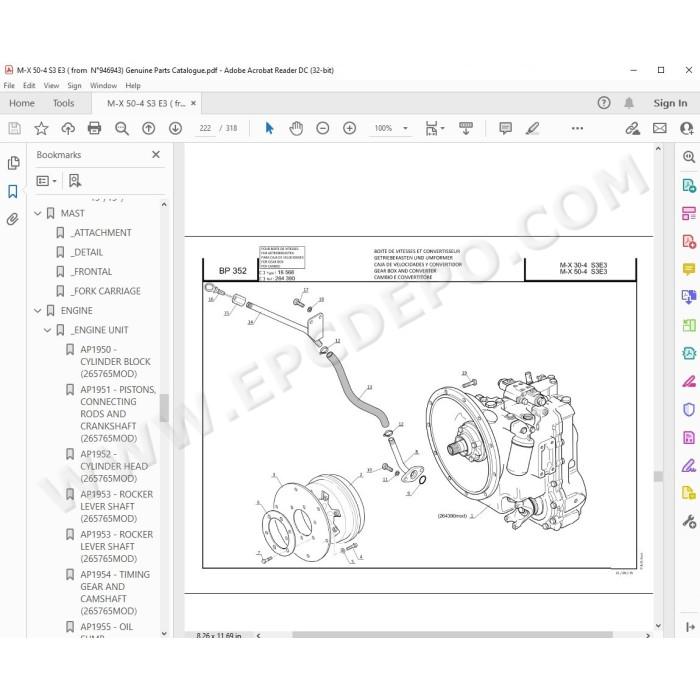Open bookmarks options dropdown
Viewport: 700px width, 700px height.
46,181
